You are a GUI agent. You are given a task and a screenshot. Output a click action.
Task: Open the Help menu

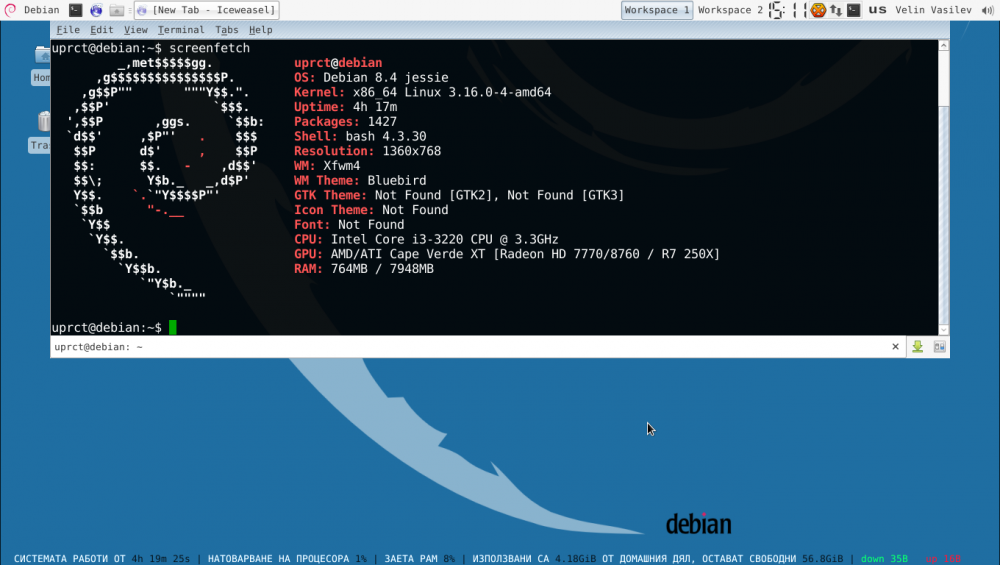pyautogui.click(x=260, y=29)
